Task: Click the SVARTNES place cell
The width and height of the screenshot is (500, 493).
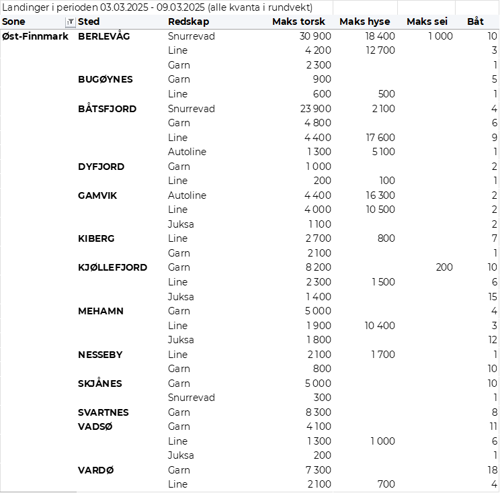Action: pyautogui.click(x=103, y=412)
